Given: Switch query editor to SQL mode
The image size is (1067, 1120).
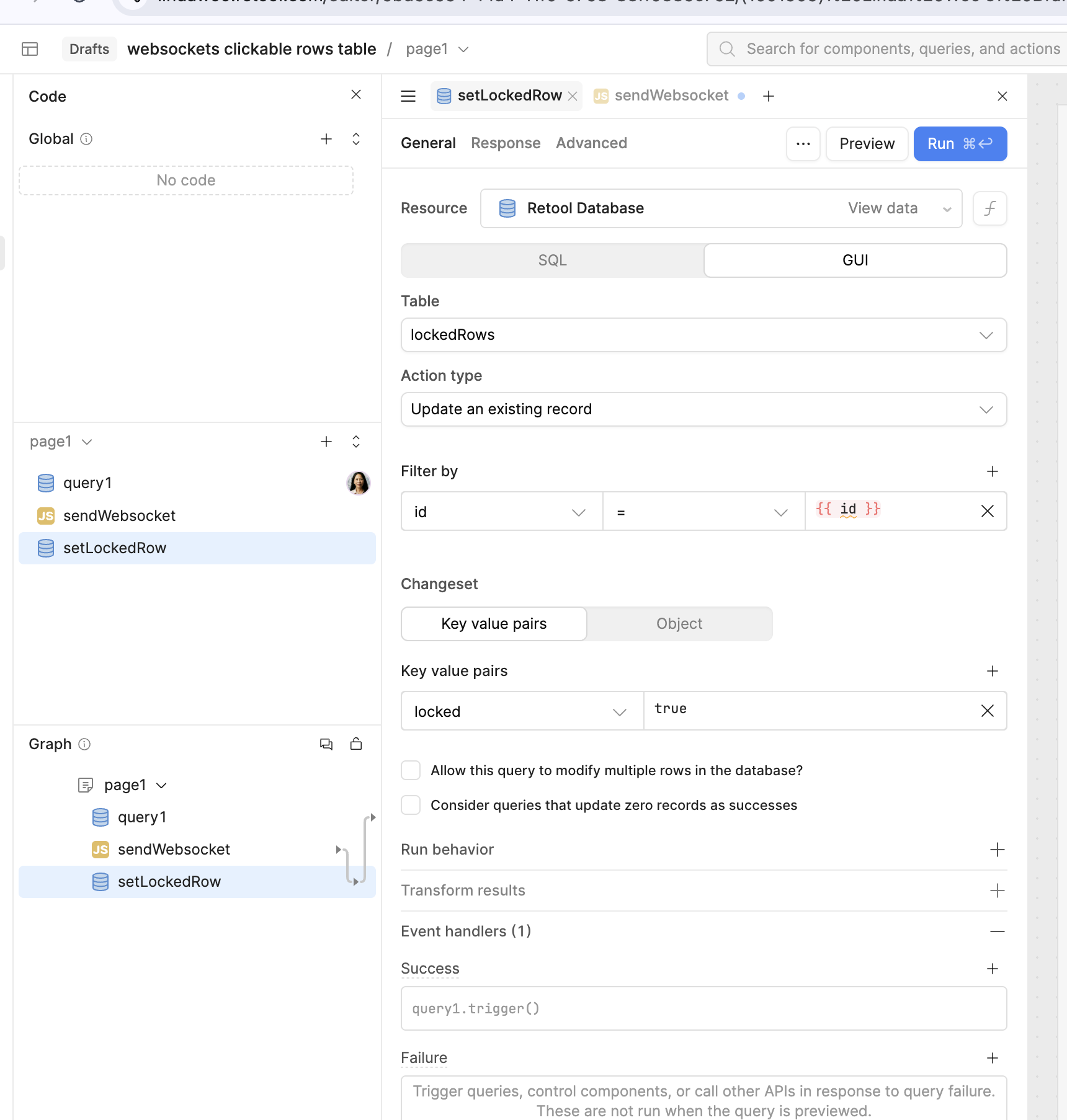Looking at the screenshot, I should pos(552,260).
